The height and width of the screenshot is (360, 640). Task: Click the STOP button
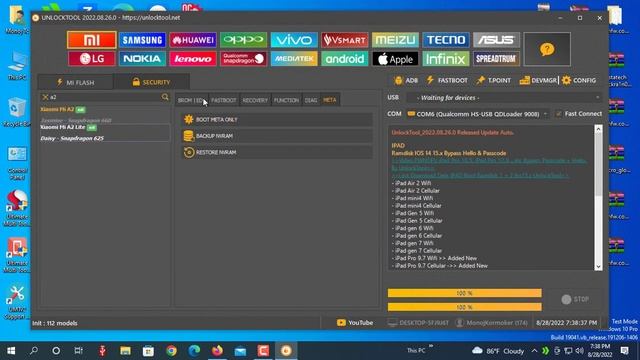(x=575, y=300)
